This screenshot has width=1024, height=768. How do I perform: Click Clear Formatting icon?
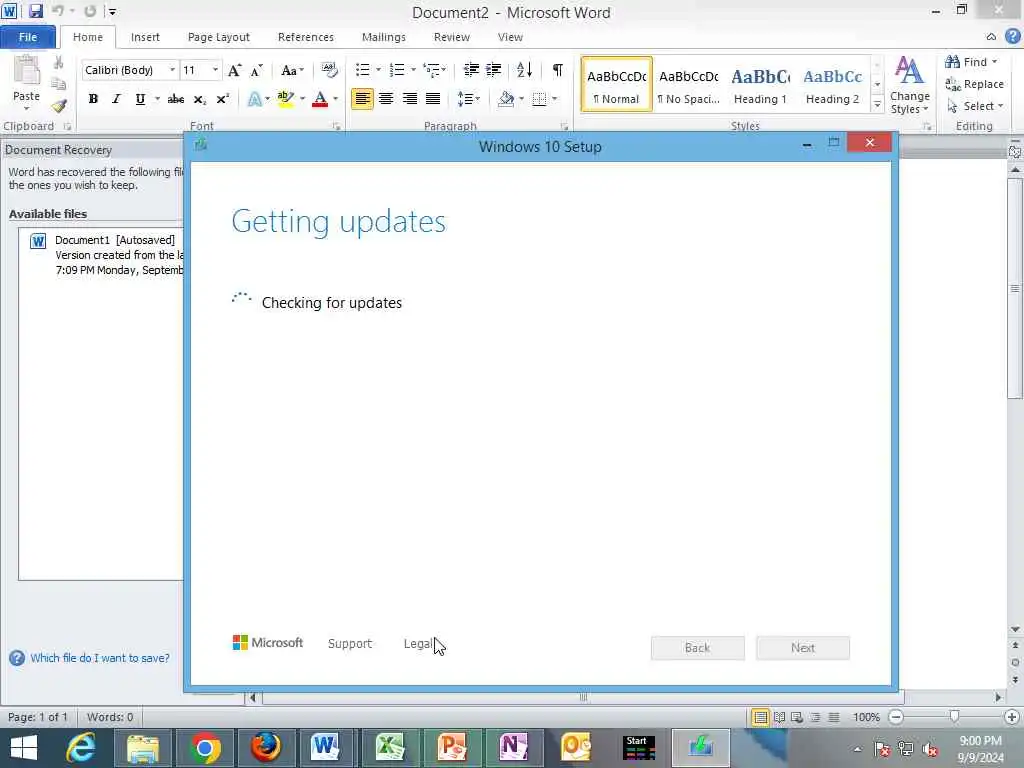click(x=329, y=70)
